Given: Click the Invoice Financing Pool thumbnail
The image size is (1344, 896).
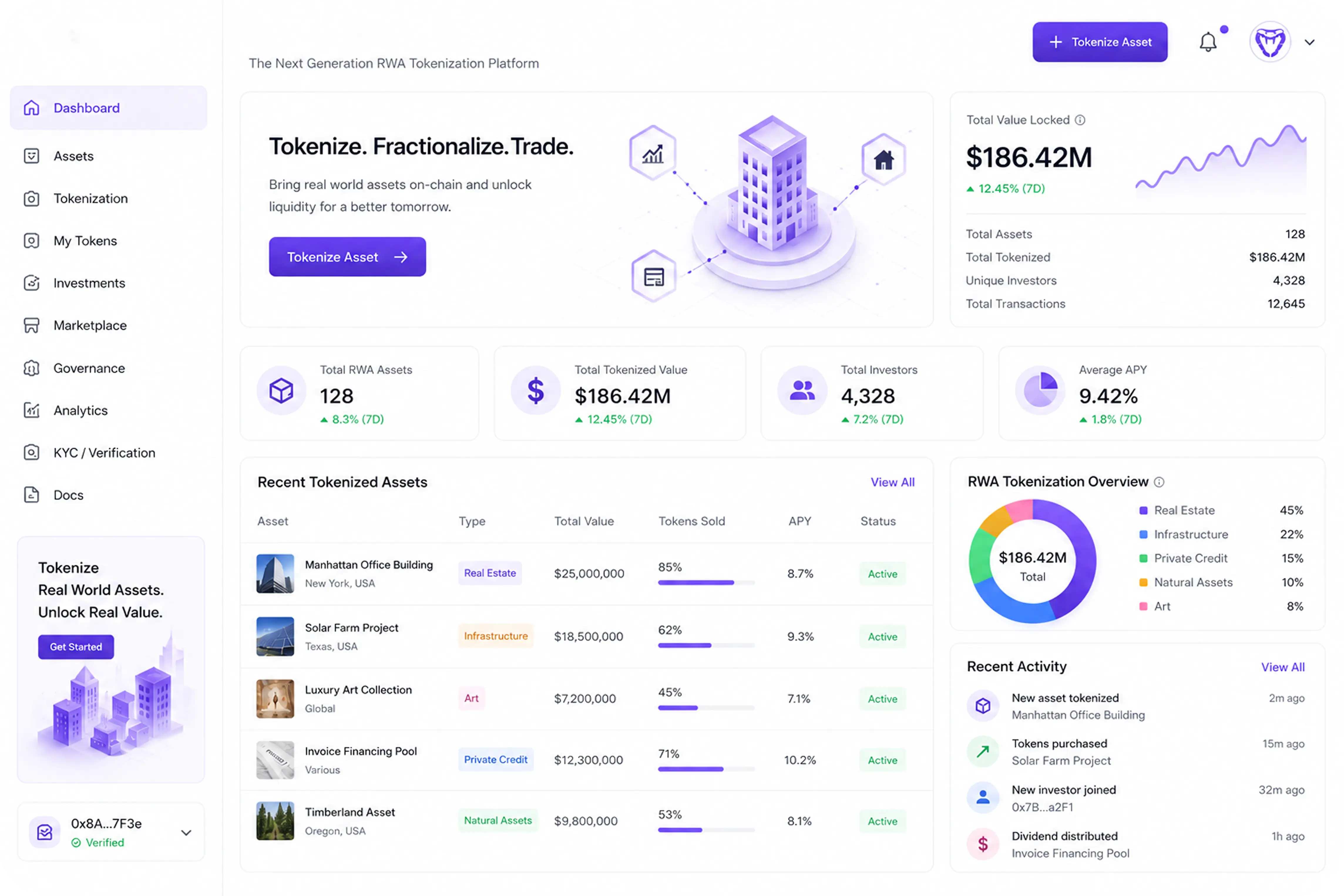Looking at the screenshot, I should 275,760.
